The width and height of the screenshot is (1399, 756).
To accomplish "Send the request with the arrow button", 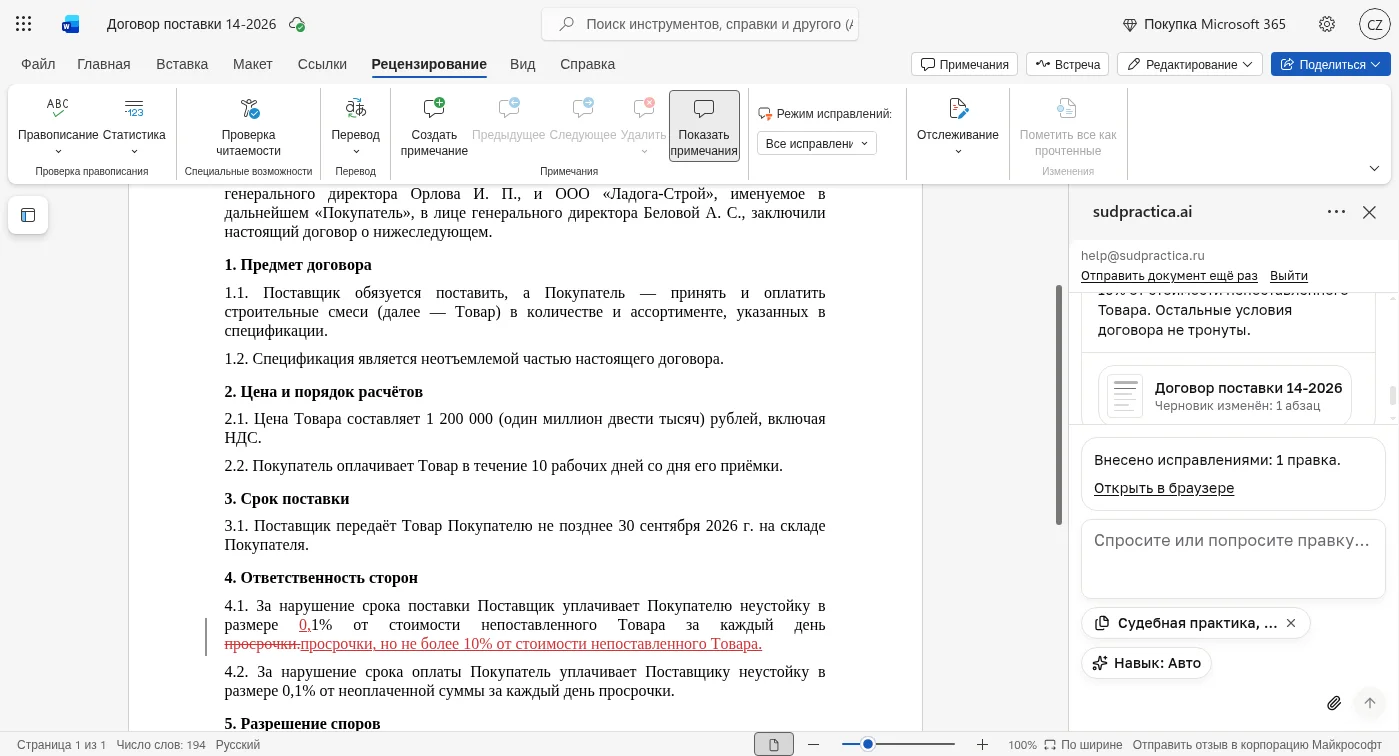I will pyautogui.click(x=1370, y=703).
